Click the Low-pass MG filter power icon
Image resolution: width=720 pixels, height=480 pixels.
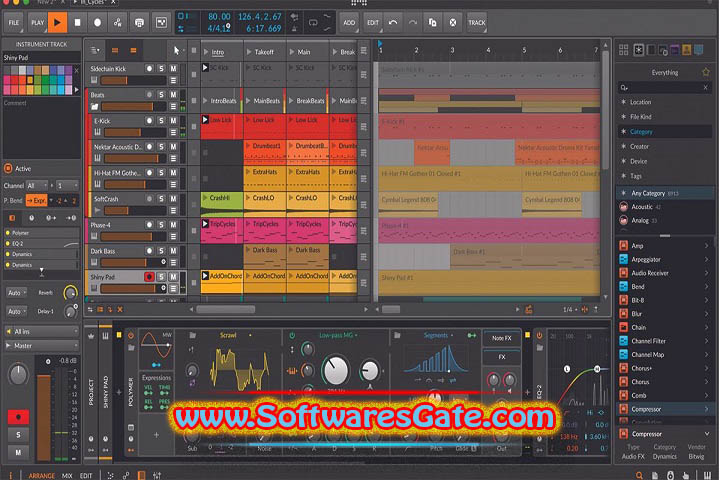[x=292, y=335]
